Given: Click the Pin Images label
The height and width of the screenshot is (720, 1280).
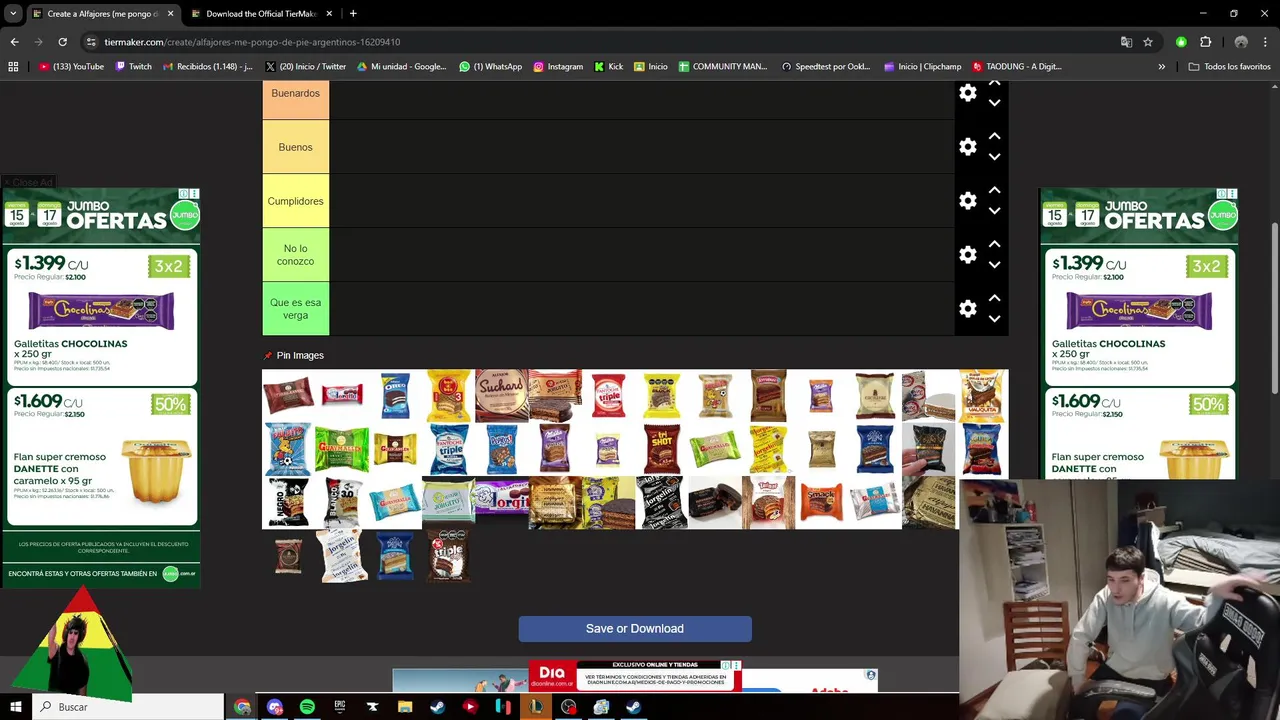Looking at the screenshot, I should (x=300, y=355).
